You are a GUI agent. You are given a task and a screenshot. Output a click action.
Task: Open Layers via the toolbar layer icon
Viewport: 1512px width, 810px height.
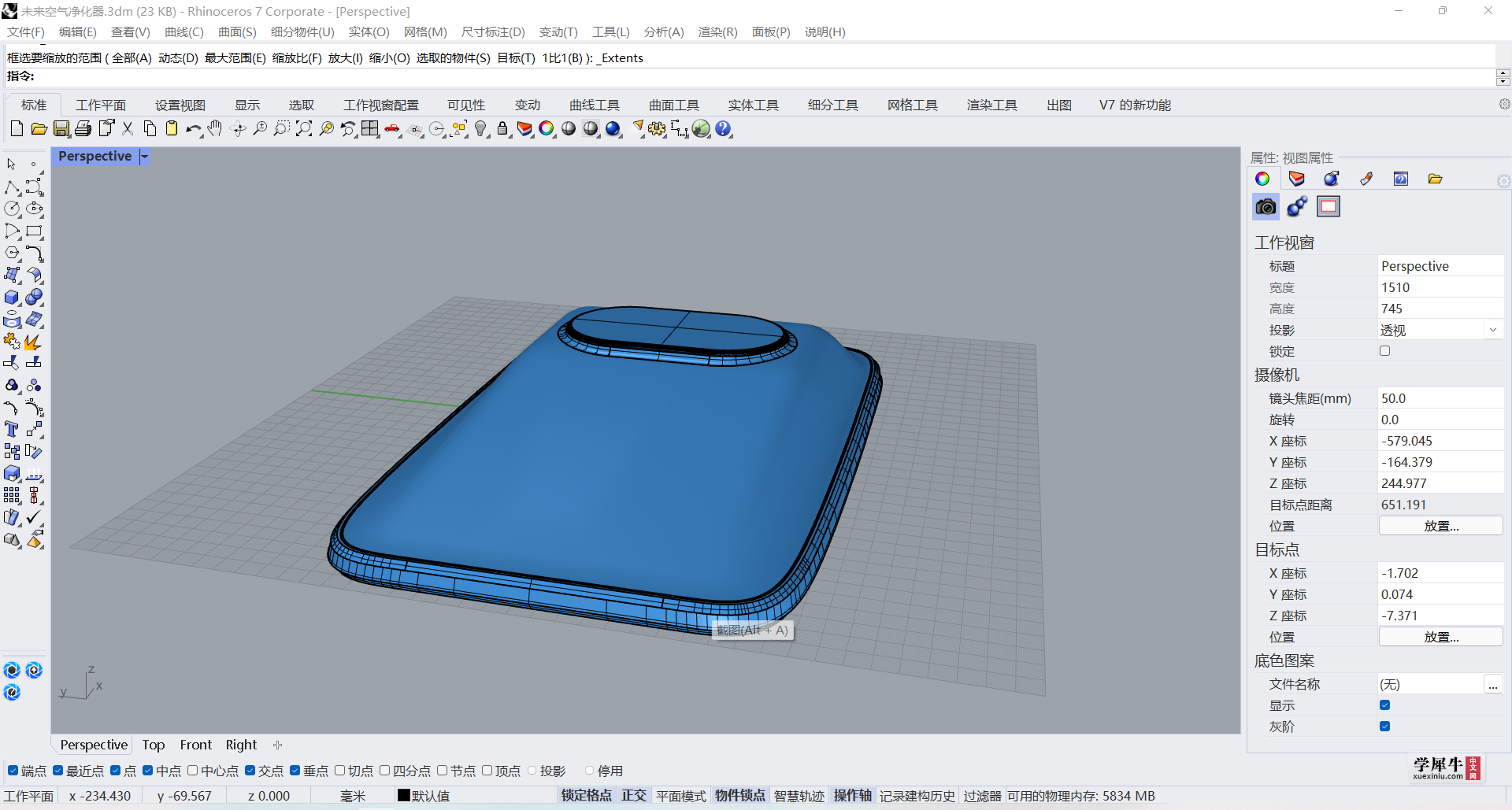click(524, 128)
